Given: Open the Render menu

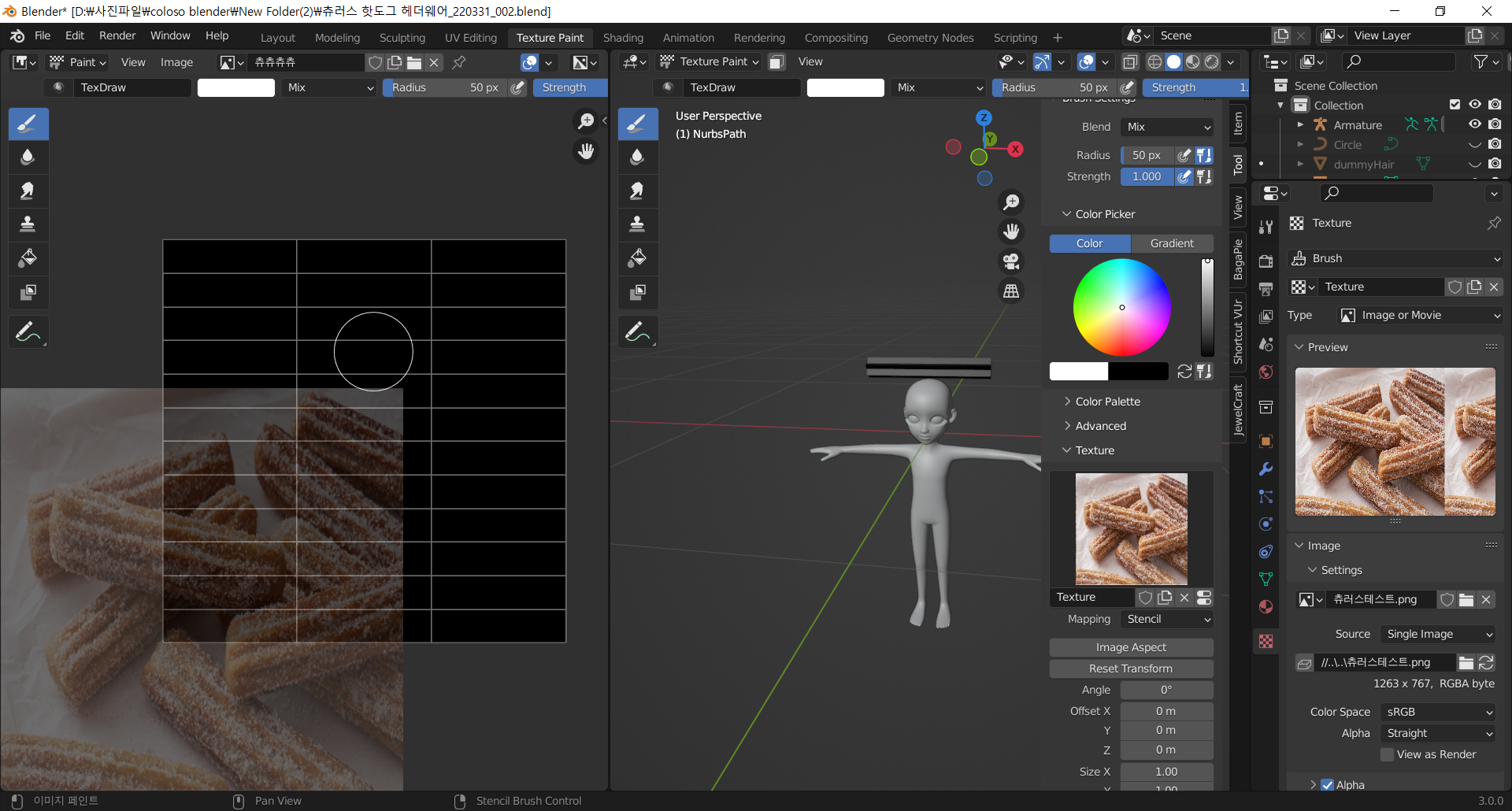Looking at the screenshot, I should coord(117,35).
